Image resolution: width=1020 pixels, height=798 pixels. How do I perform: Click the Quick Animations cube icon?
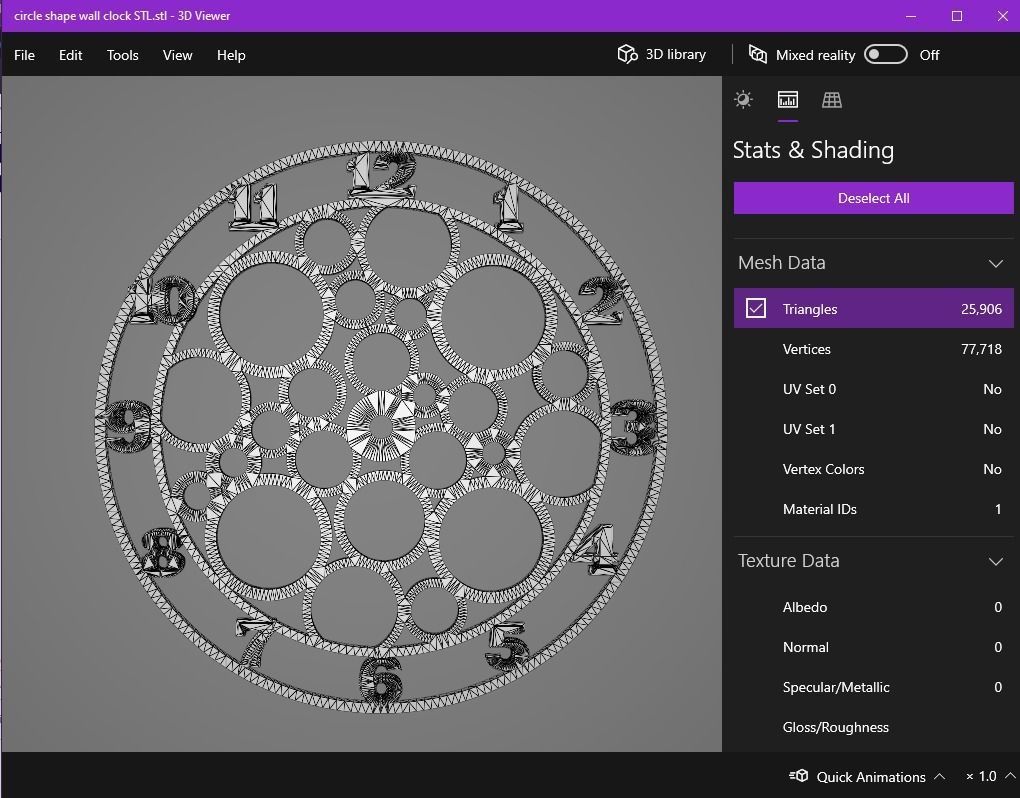[x=798, y=776]
